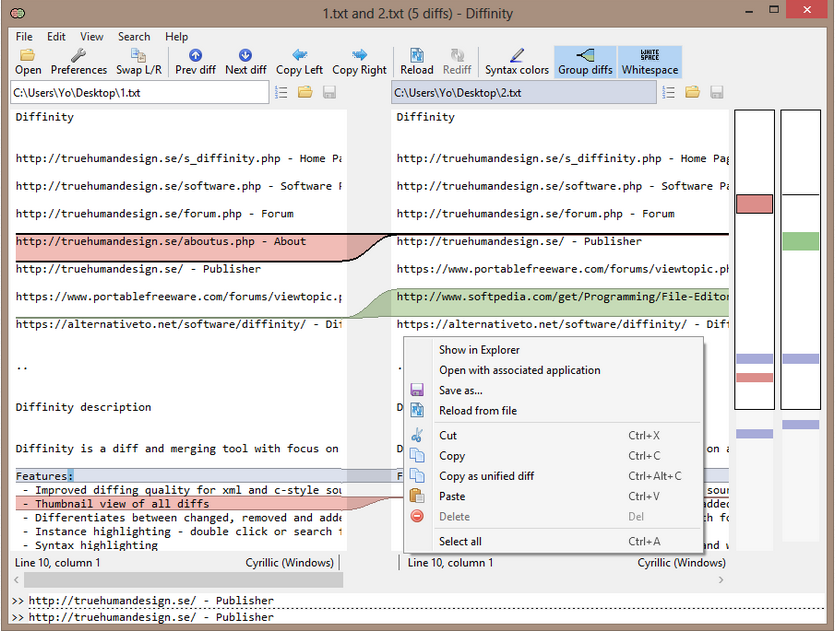The height and width of the screenshot is (631, 835).
Task: Click the green diff marker in right thumbnail
Action: [x=800, y=241]
